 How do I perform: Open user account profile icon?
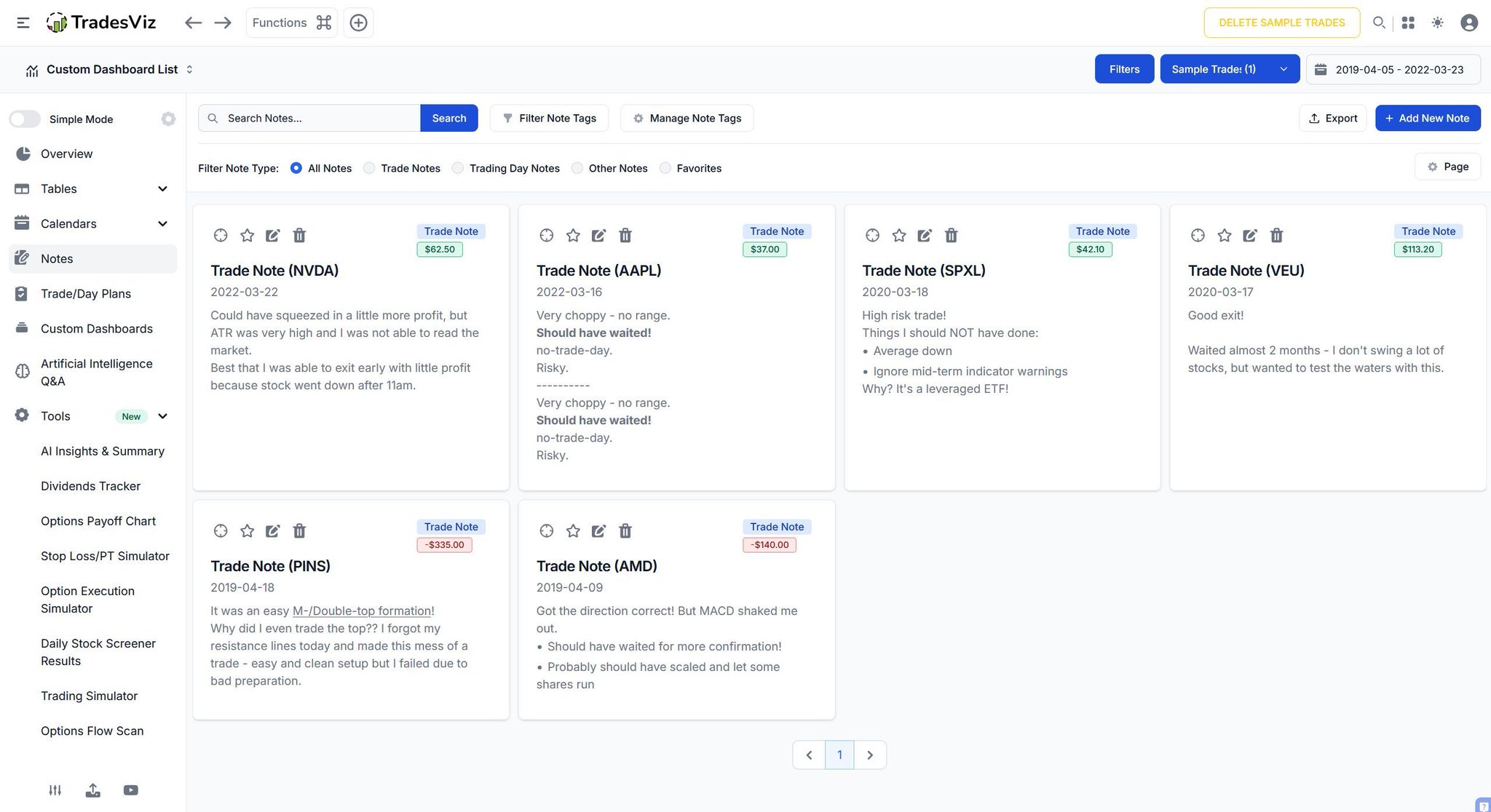(1469, 23)
